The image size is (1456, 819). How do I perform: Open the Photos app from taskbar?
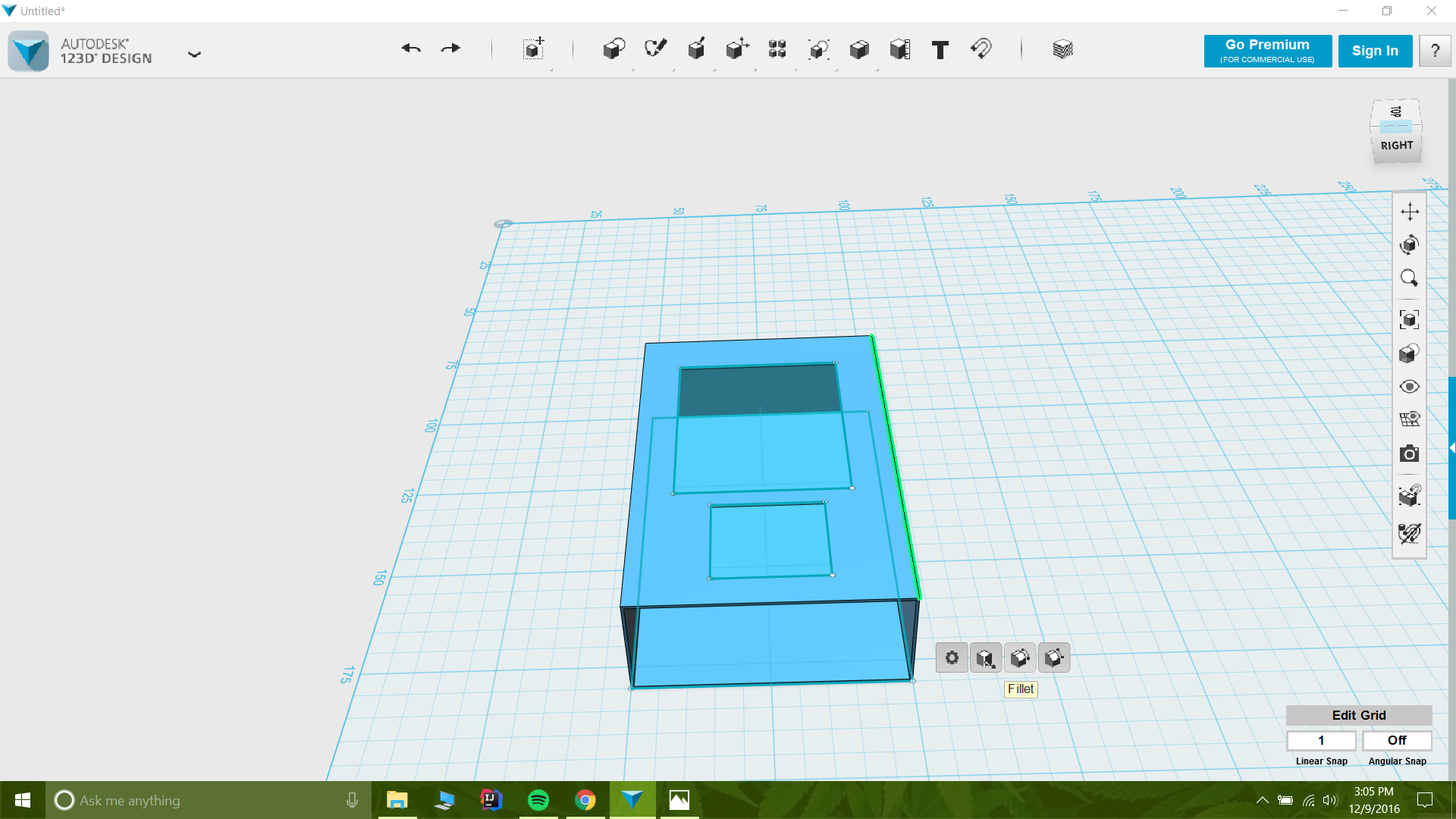[x=679, y=800]
